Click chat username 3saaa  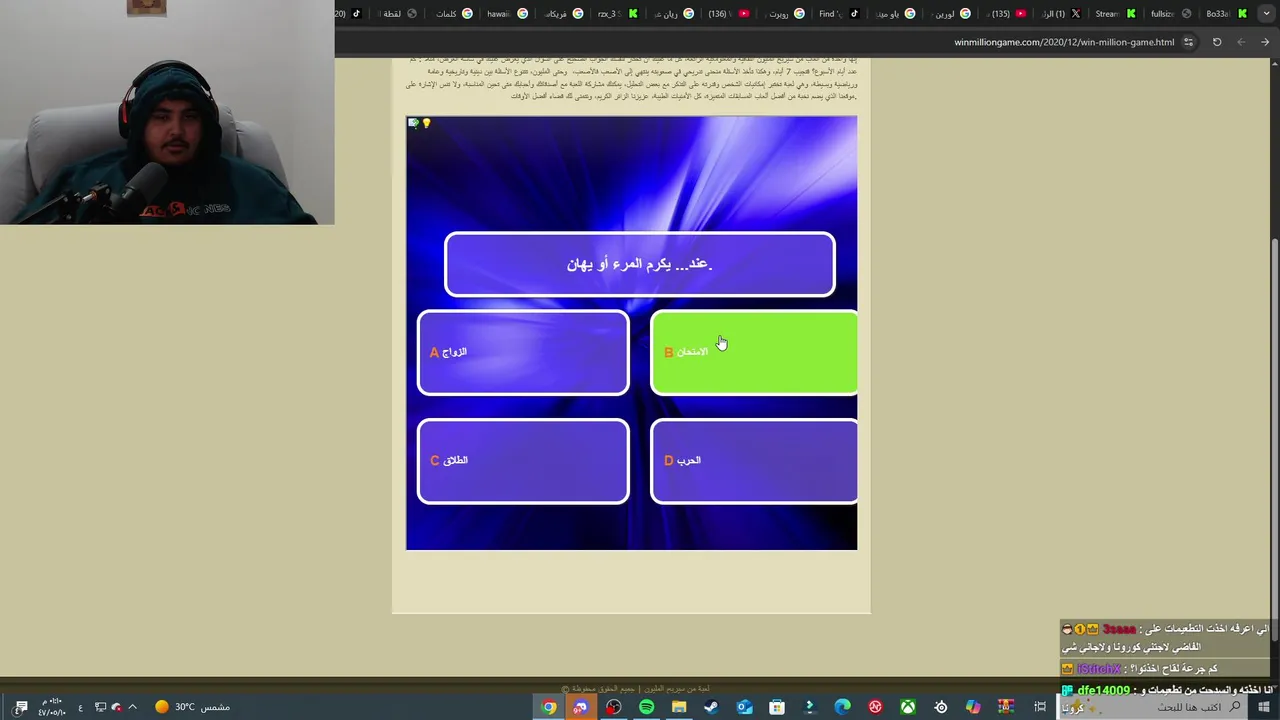tap(1119, 629)
